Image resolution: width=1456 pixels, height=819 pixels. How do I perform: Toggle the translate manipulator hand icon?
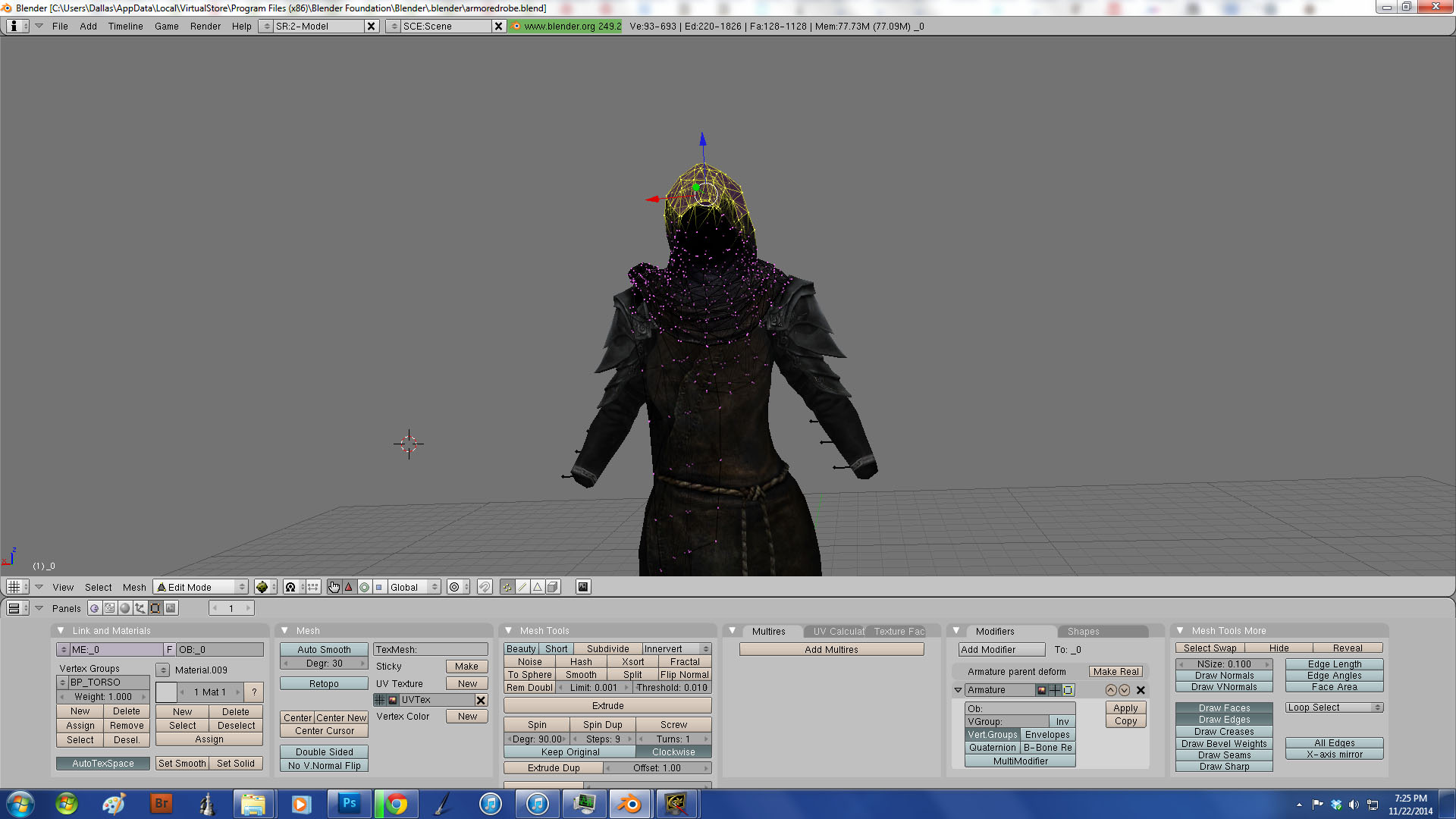pos(334,586)
